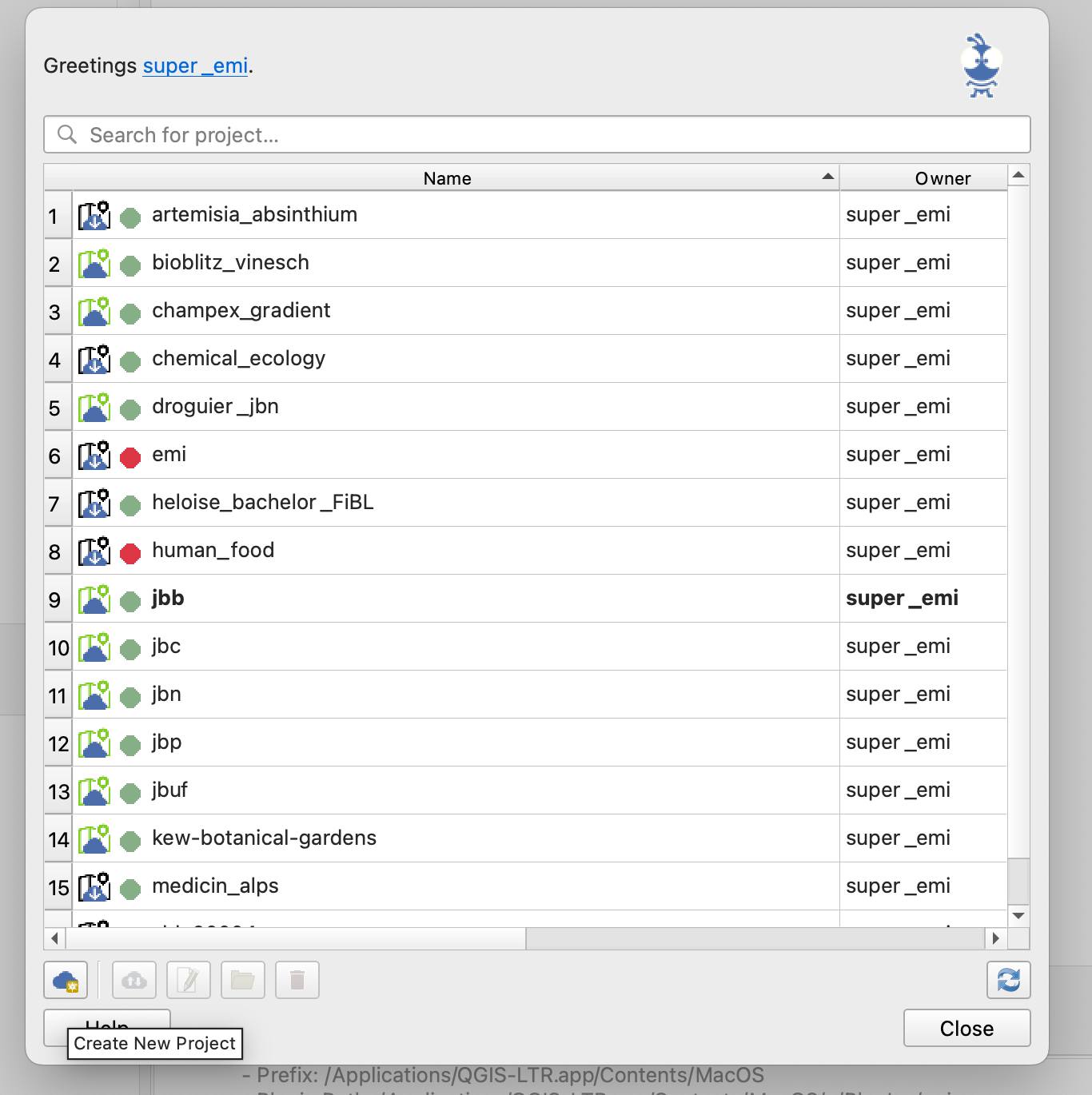
Task: Click the horizontal scrollbar right arrow
Action: coord(995,938)
